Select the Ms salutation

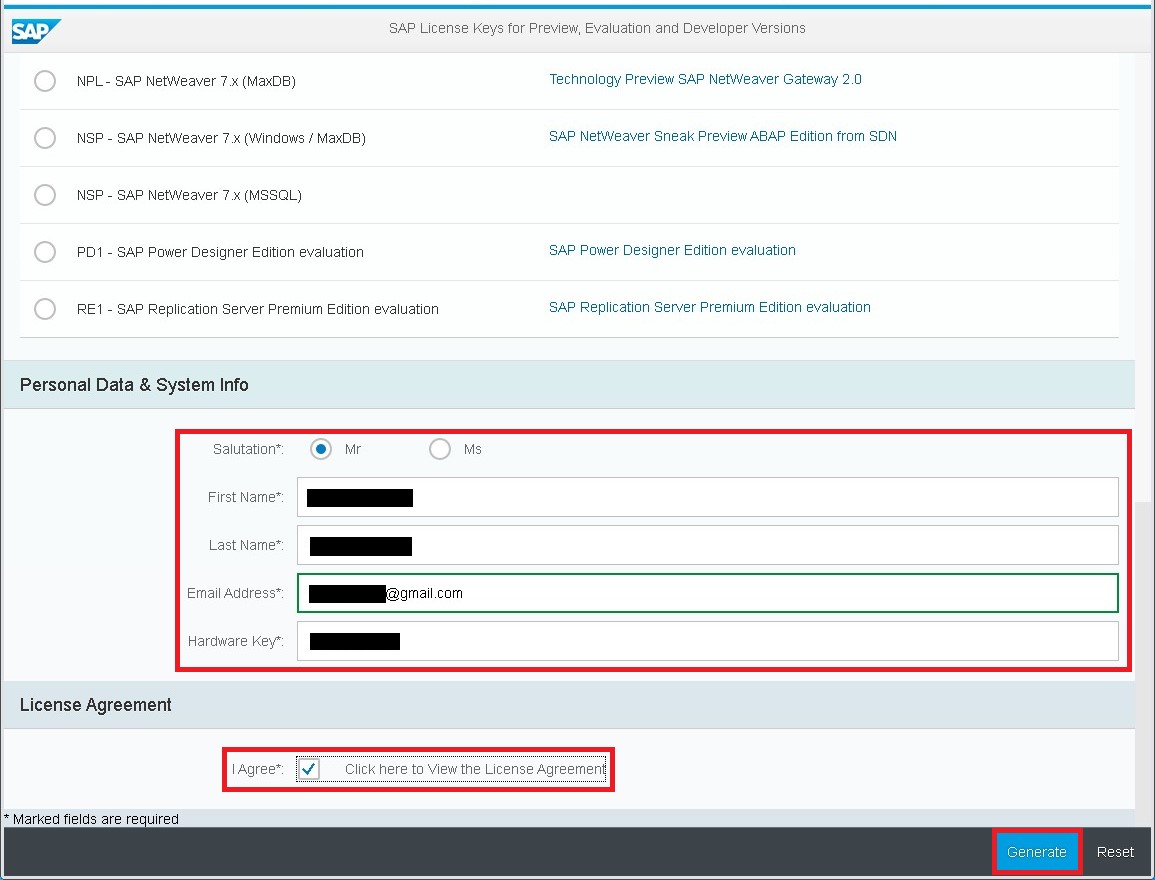point(440,449)
